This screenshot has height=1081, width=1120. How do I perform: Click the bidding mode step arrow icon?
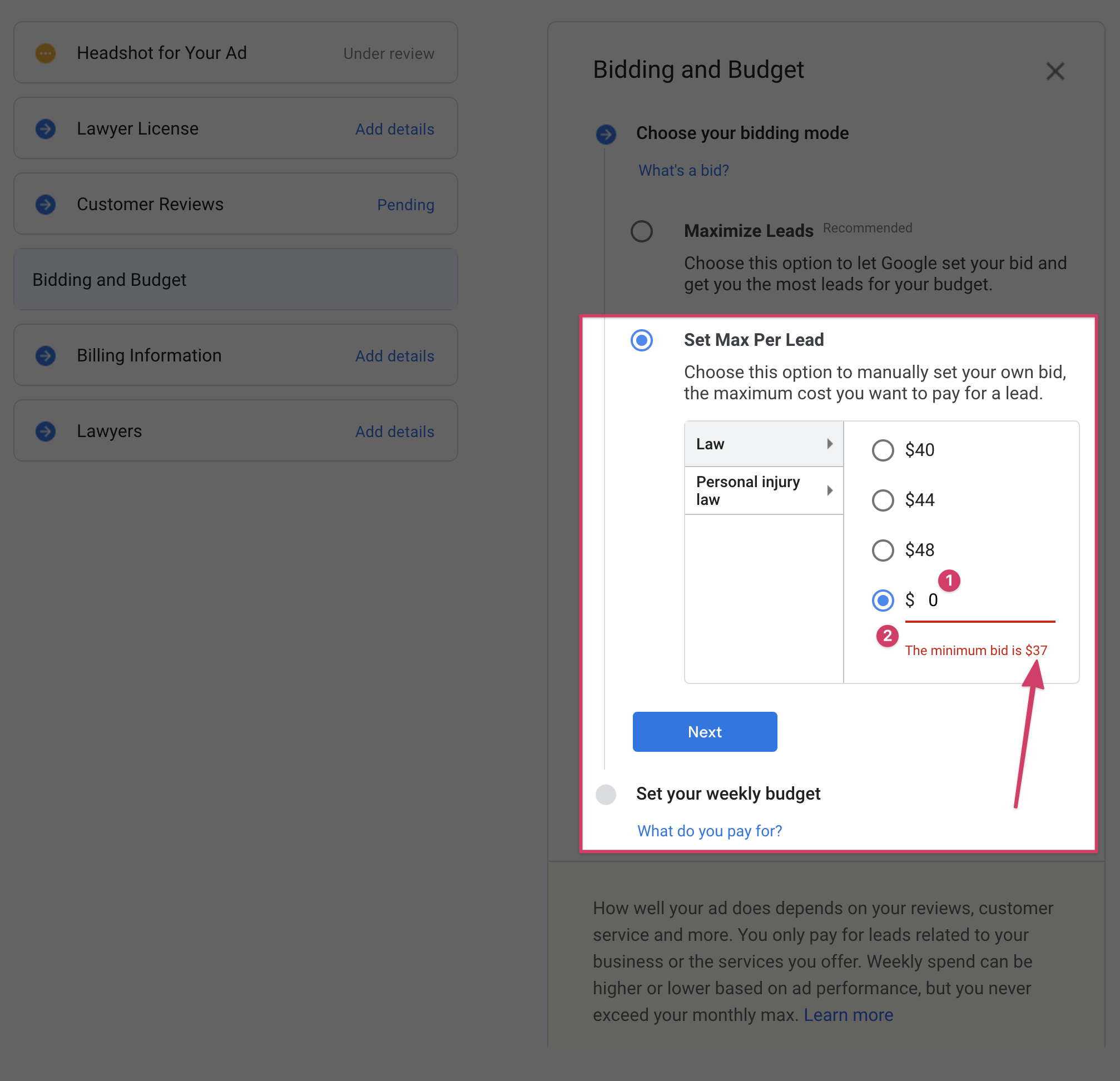point(606,134)
